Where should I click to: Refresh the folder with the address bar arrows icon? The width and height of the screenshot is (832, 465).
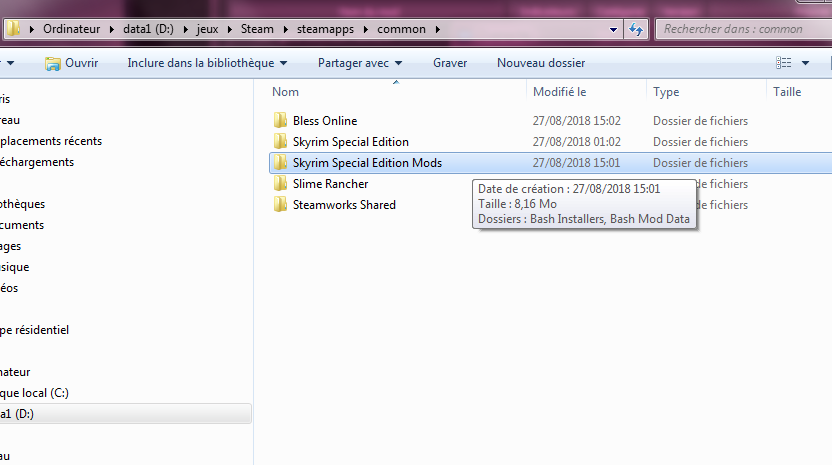[x=636, y=29]
